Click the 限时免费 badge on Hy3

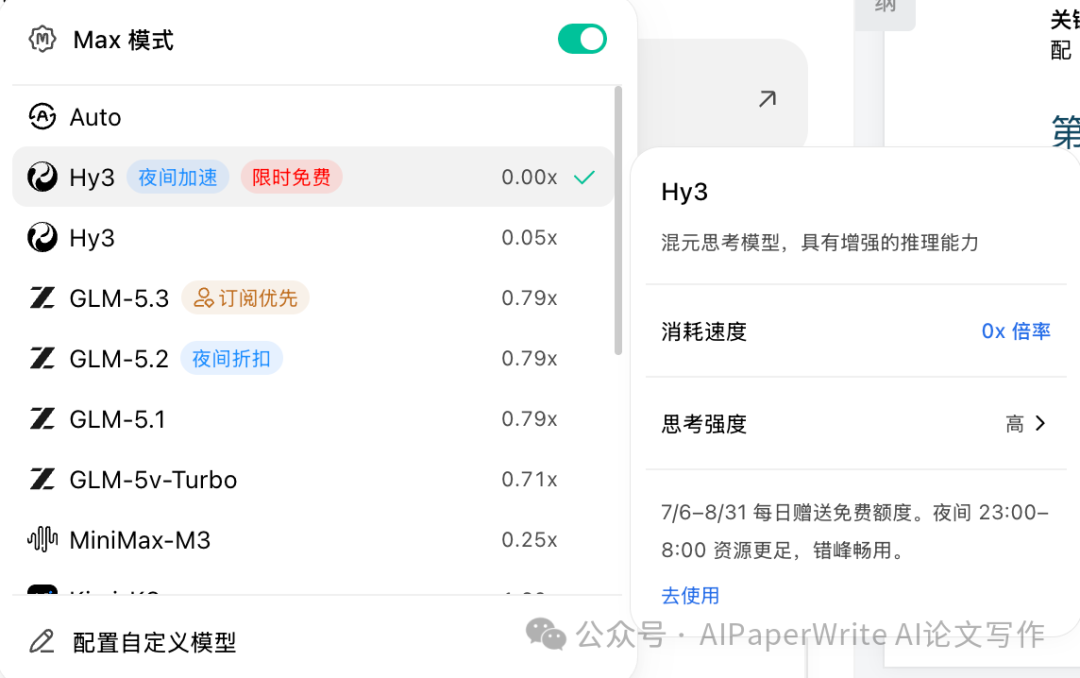click(291, 177)
